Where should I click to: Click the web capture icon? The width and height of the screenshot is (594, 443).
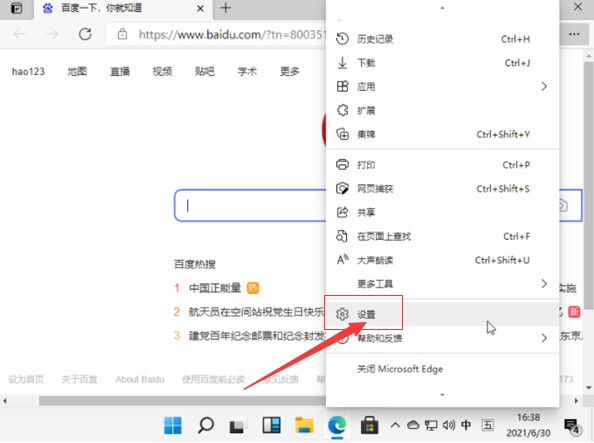[x=342, y=189]
